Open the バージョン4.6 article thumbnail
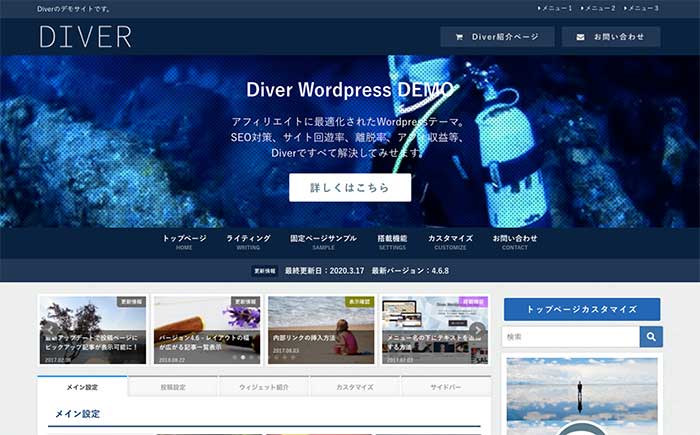The width and height of the screenshot is (700, 435). pos(207,330)
